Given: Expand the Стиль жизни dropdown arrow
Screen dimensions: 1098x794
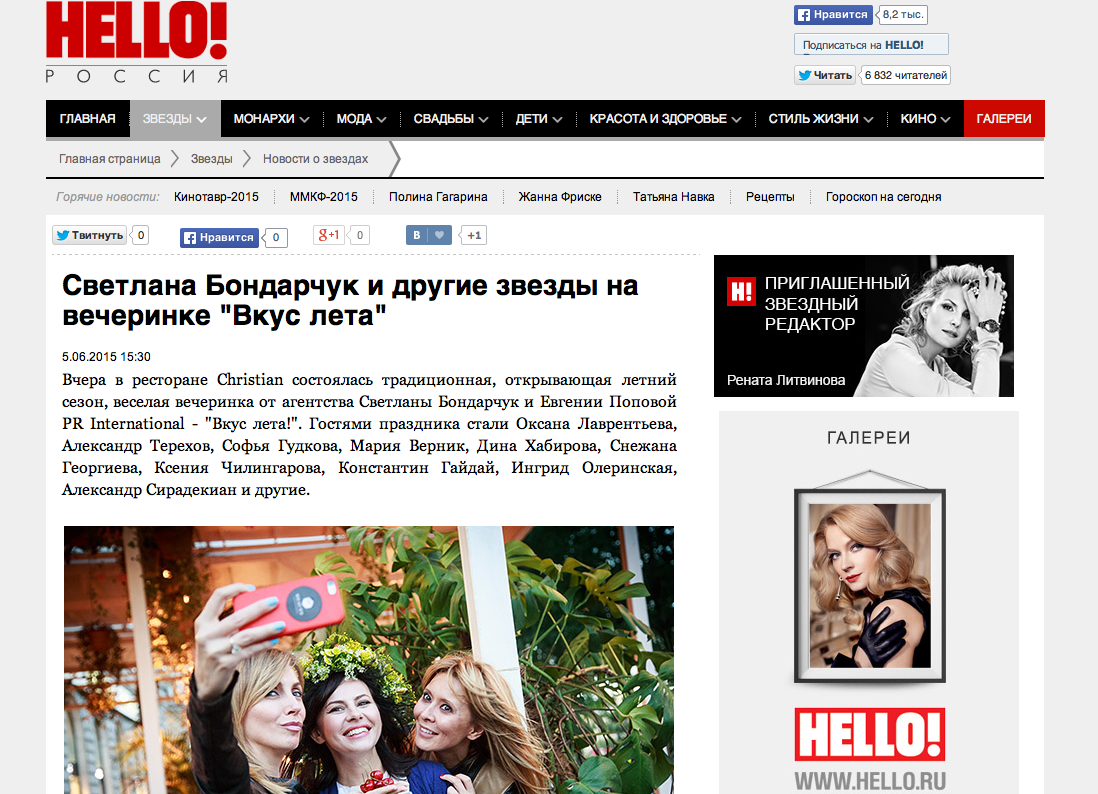Looking at the screenshot, I should pyautogui.click(x=868, y=119).
